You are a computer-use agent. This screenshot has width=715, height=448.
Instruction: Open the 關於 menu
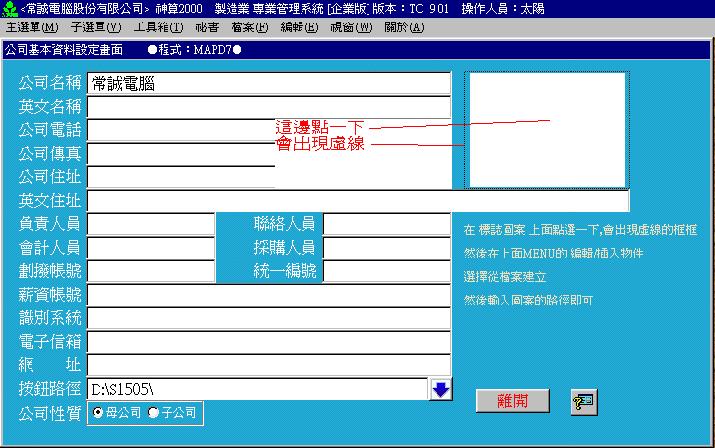tap(404, 27)
